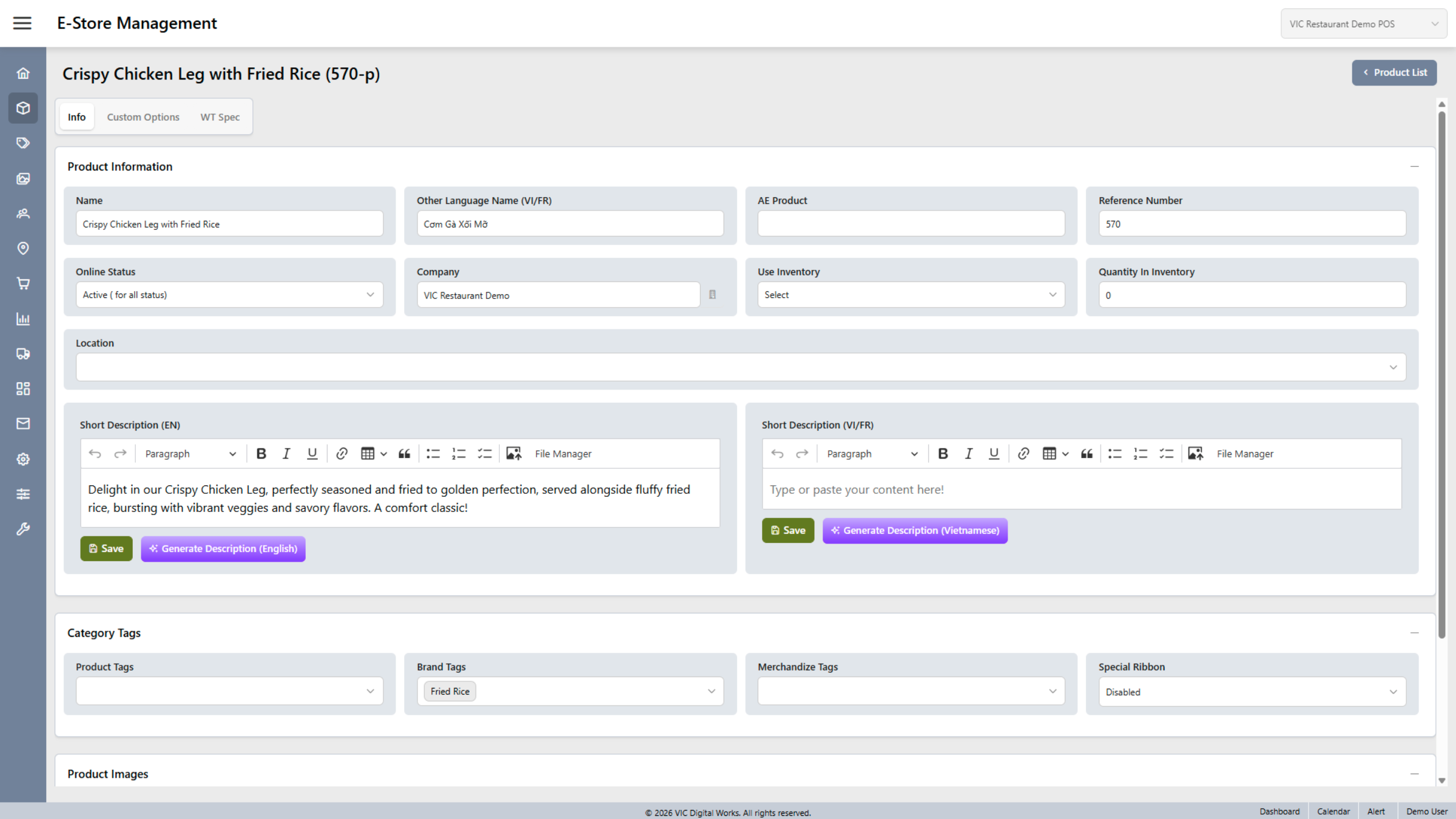Viewport: 1456px width, 819px height.
Task: Expand the Use Inventory select
Action: tap(911, 295)
